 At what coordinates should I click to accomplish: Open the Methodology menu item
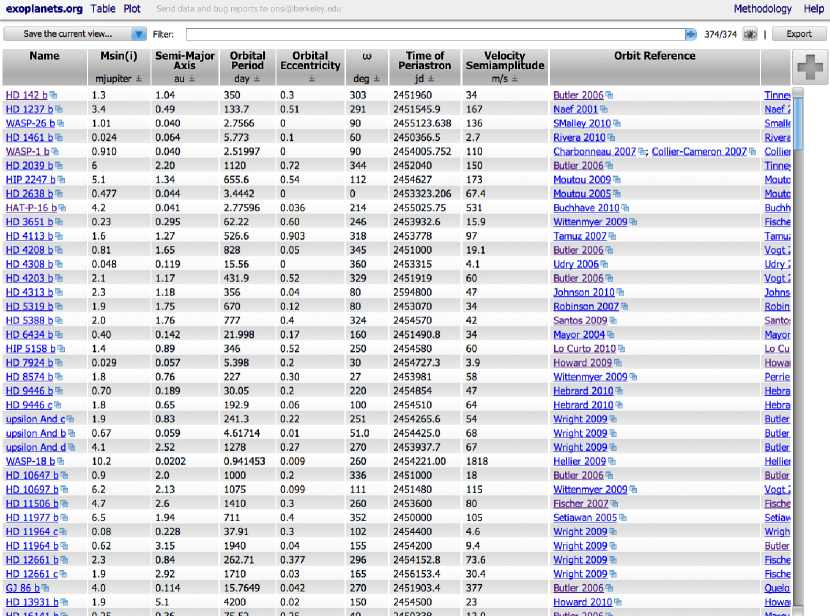pyautogui.click(x=762, y=9)
